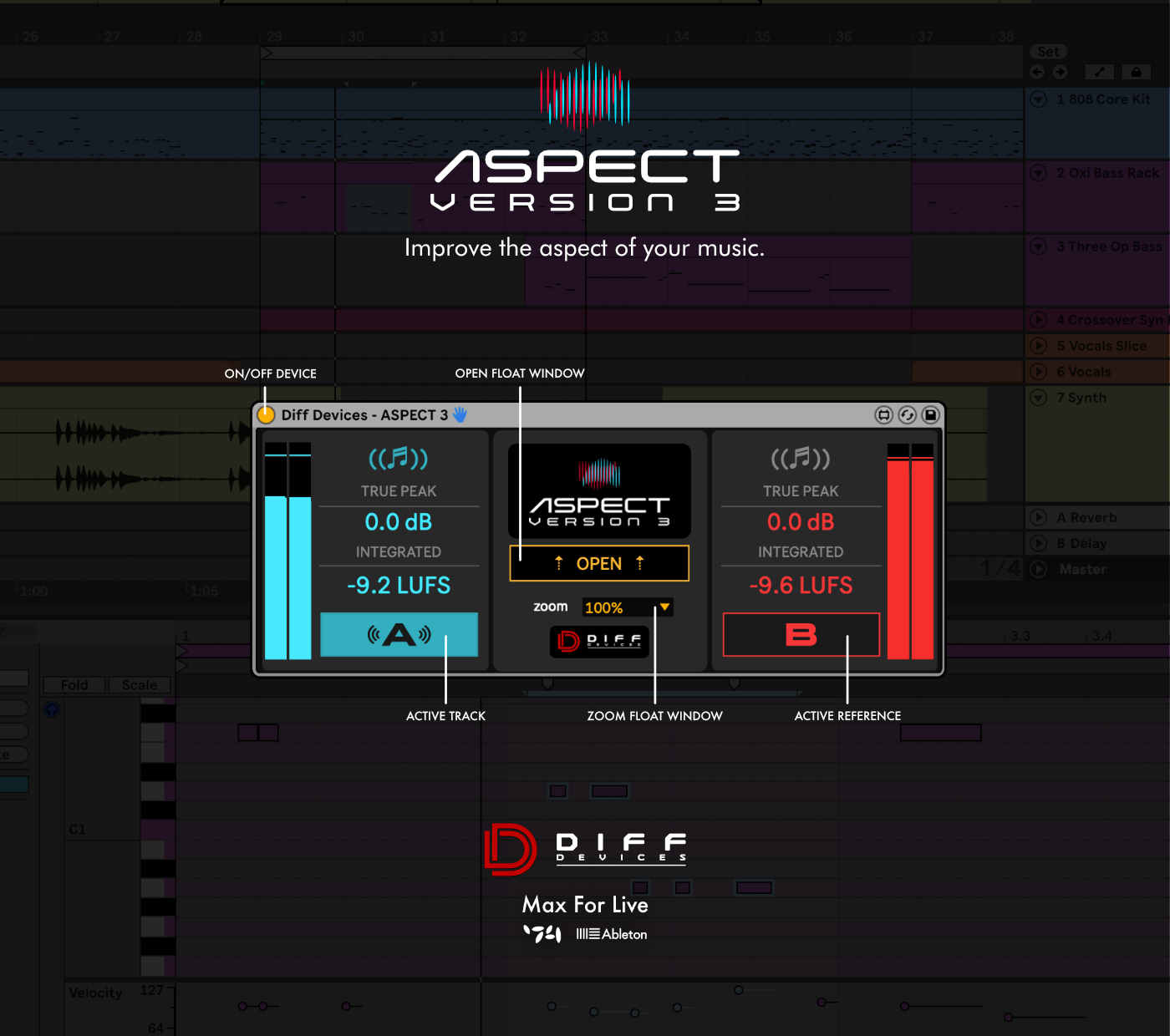The image size is (1170, 1036).
Task: Expand the B Delay return track
Action: [x=1038, y=543]
